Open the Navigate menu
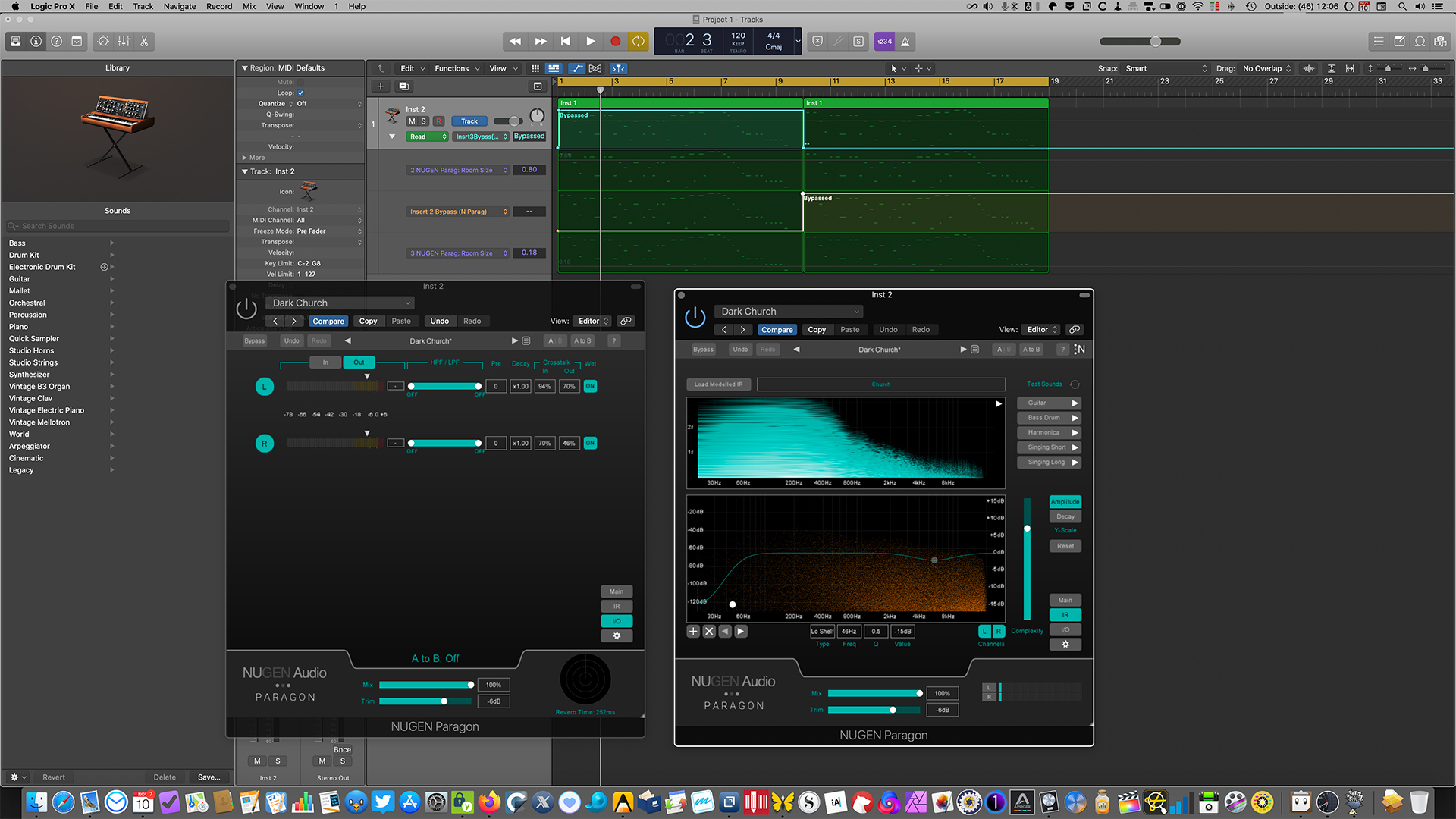This screenshot has height=819, width=1456. point(180,6)
